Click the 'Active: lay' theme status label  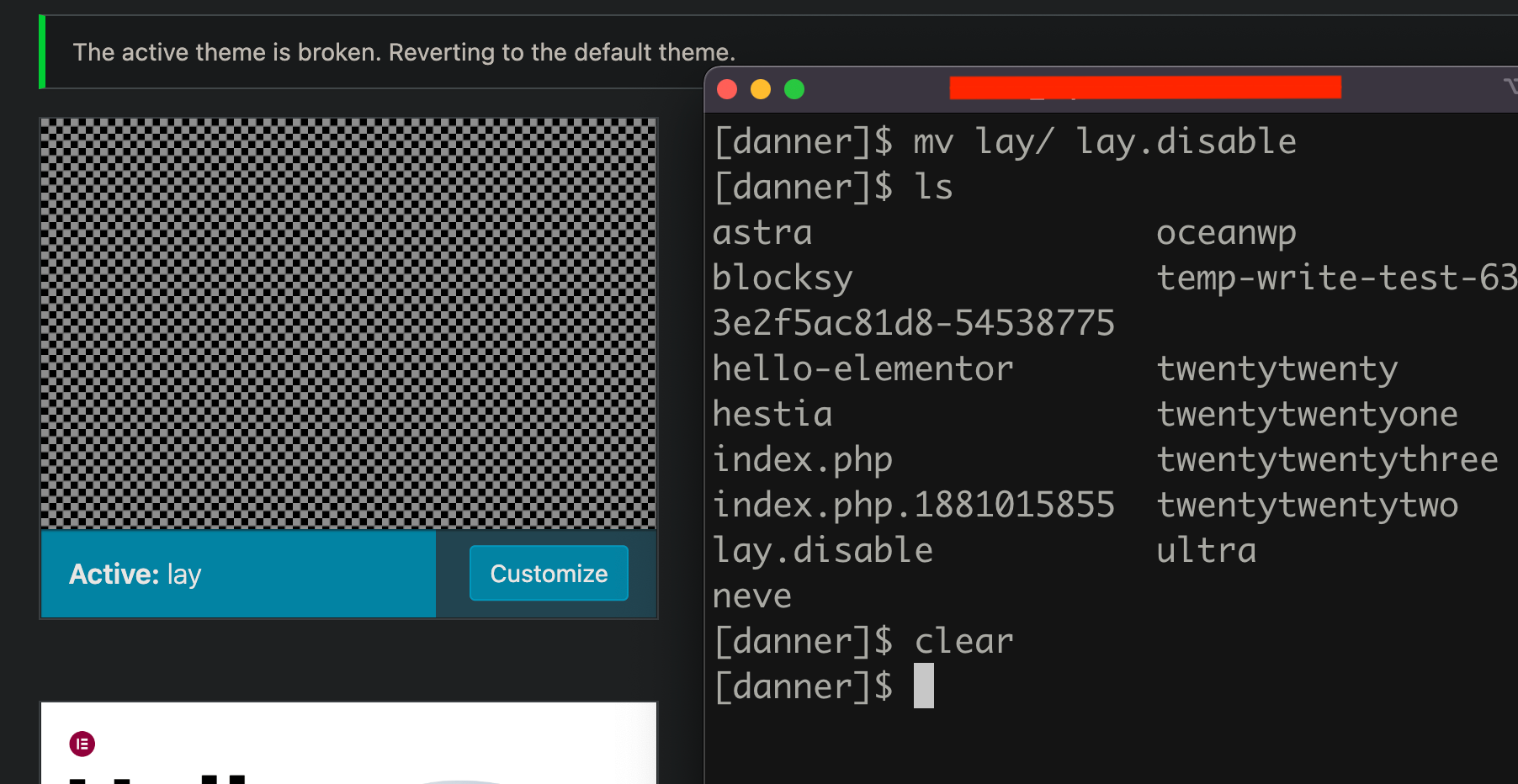pyautogui.click(x=135, y=574)
